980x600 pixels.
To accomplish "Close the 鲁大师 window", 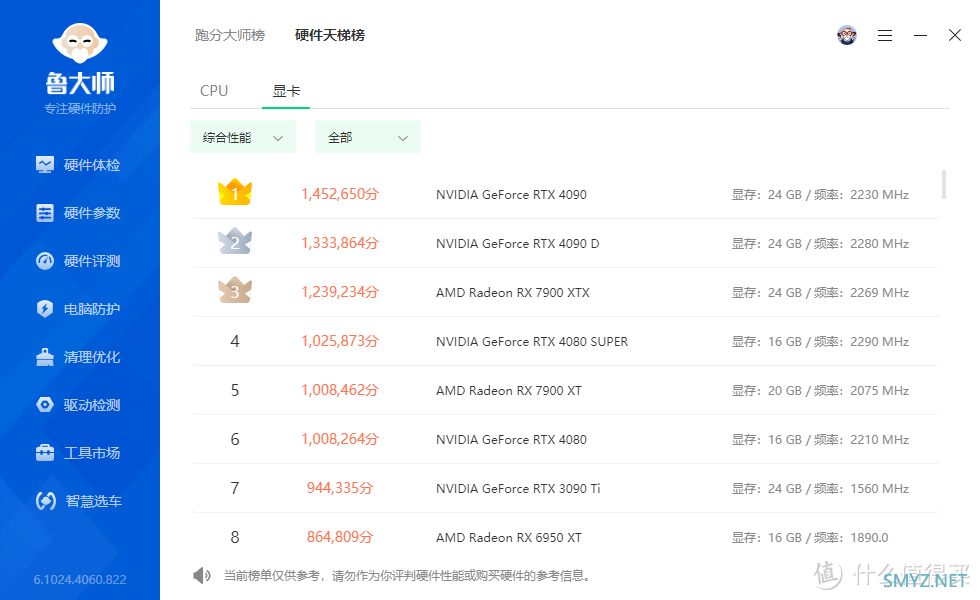I will [x=954, y=35].
